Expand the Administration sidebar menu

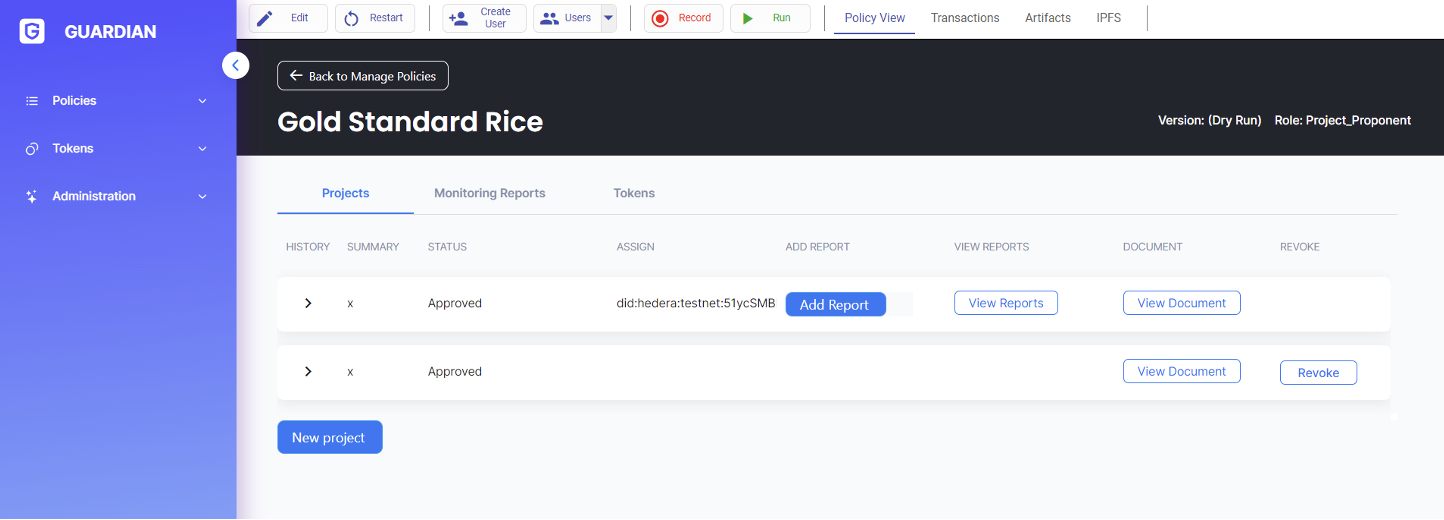point(117,197)
